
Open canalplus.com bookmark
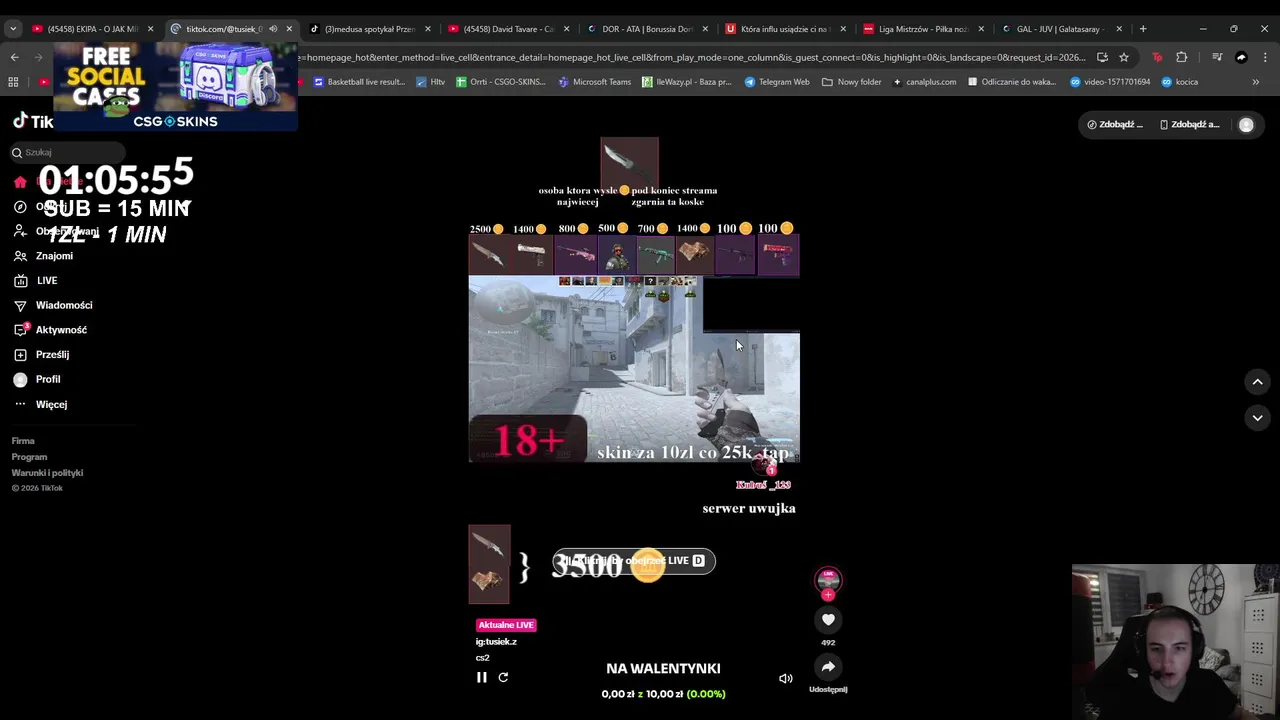[924, 82]
